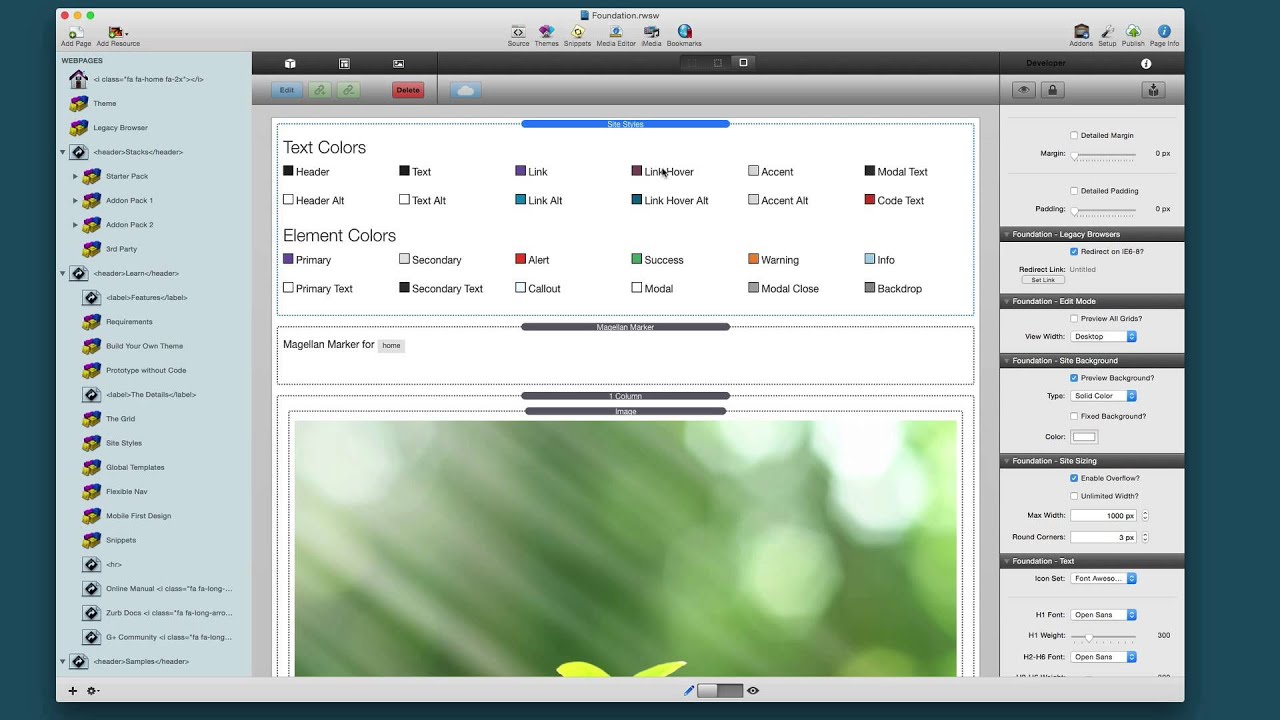Screen dimensions: 1280x720
Task: Open the Icon Set dropdown
Action: click(1103, 578)
